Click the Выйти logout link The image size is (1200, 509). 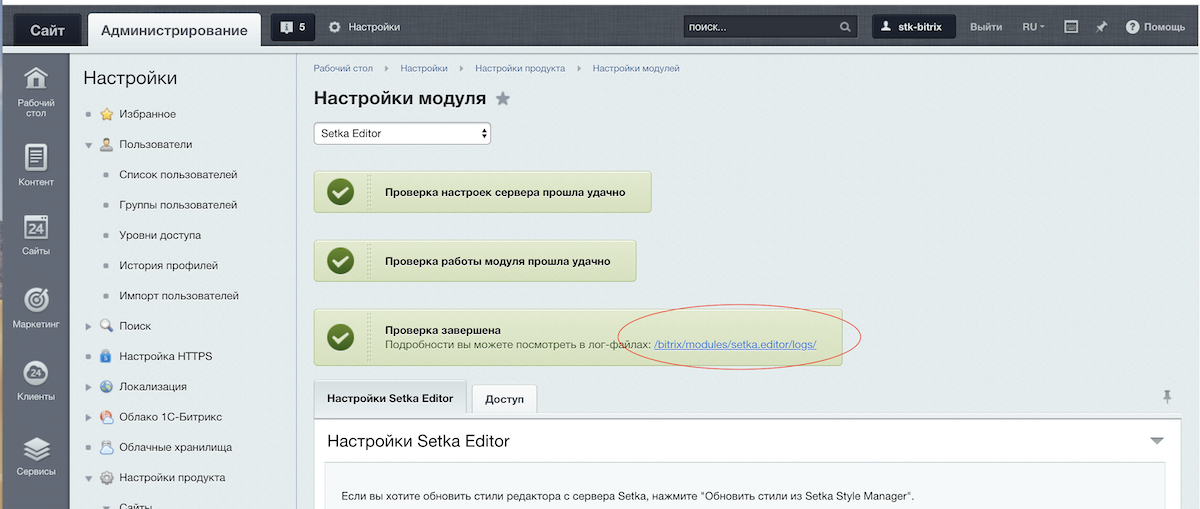pyautogui.click(x=986, y=27)
